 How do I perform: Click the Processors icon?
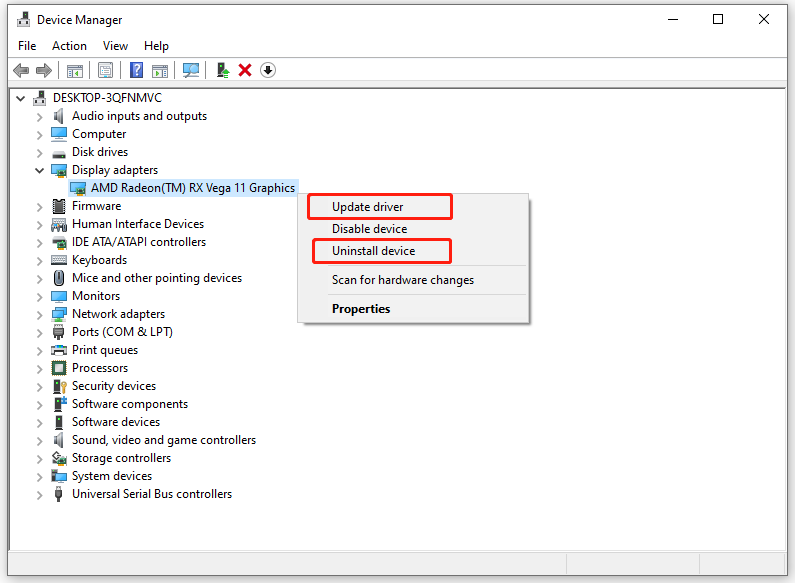point(59,368)
